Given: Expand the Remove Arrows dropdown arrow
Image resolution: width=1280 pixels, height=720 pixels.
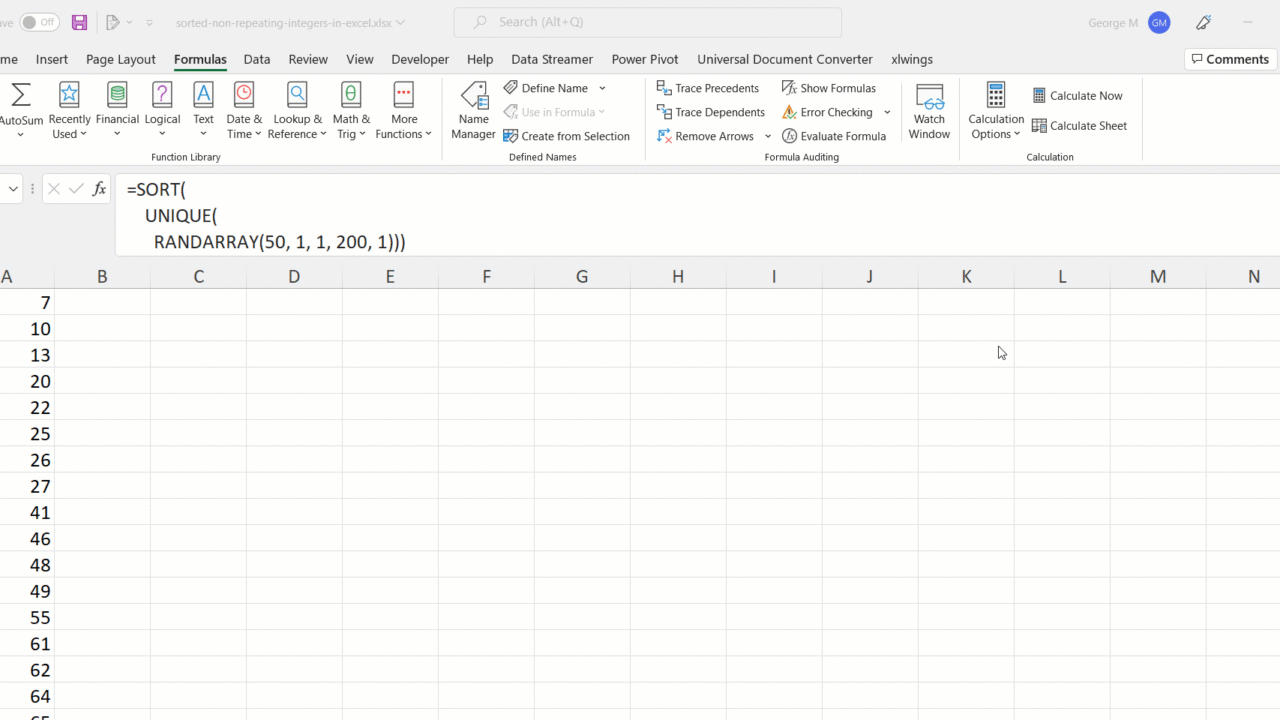Looking at the screenshot, I should click(768, 136).
